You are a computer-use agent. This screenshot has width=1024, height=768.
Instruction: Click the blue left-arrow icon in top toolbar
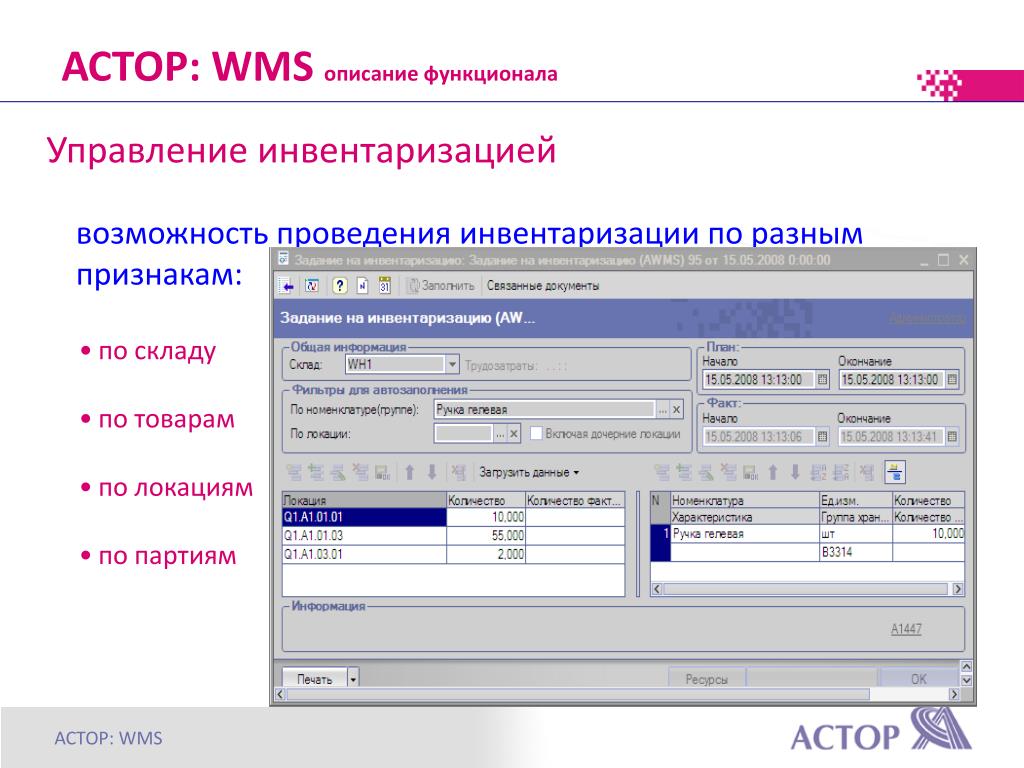coord(286,286)
